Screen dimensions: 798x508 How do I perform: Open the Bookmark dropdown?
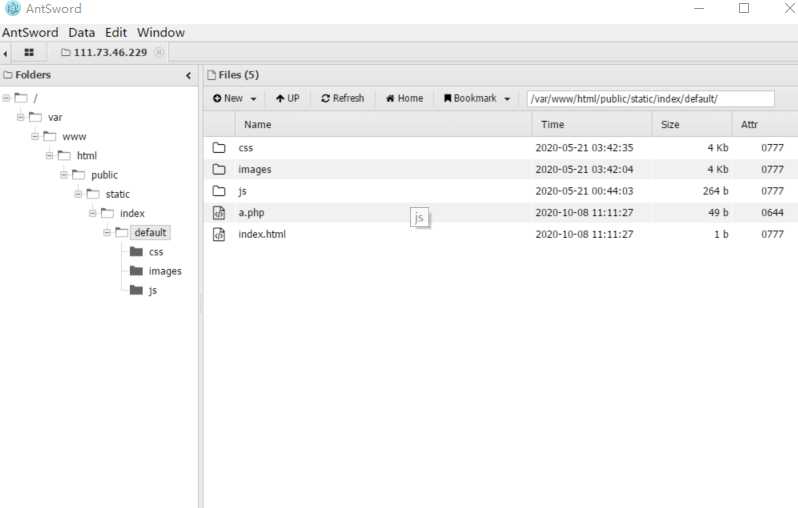point(477,98)
